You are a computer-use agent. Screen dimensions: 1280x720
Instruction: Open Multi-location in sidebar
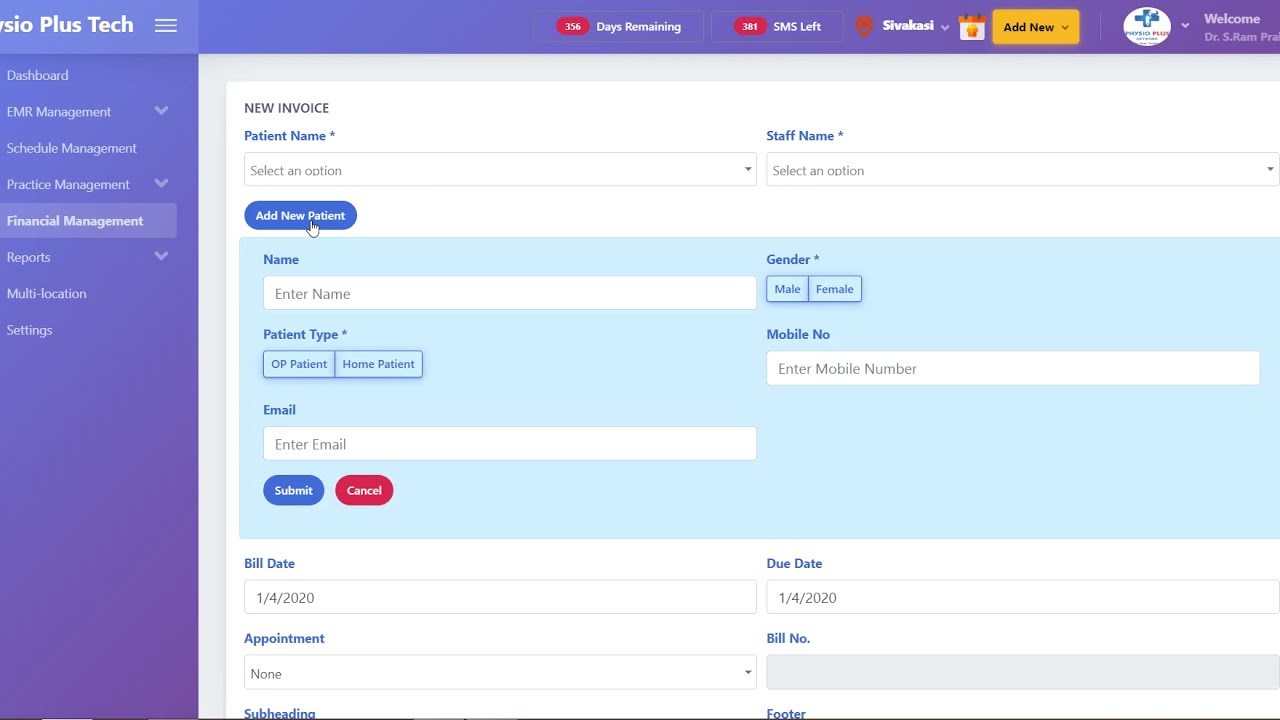click(47, 294)
